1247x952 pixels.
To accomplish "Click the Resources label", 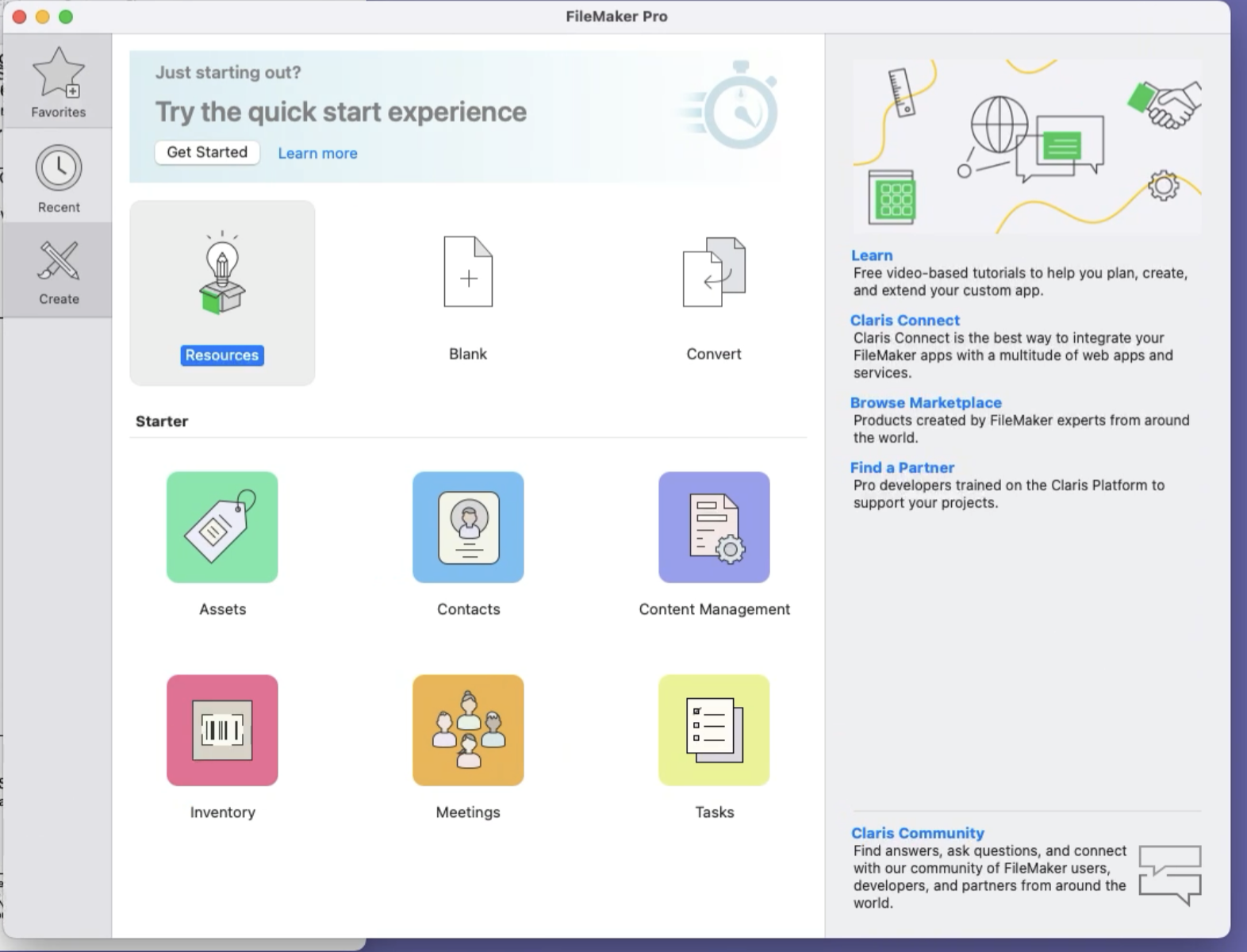I will pos(222,355).
